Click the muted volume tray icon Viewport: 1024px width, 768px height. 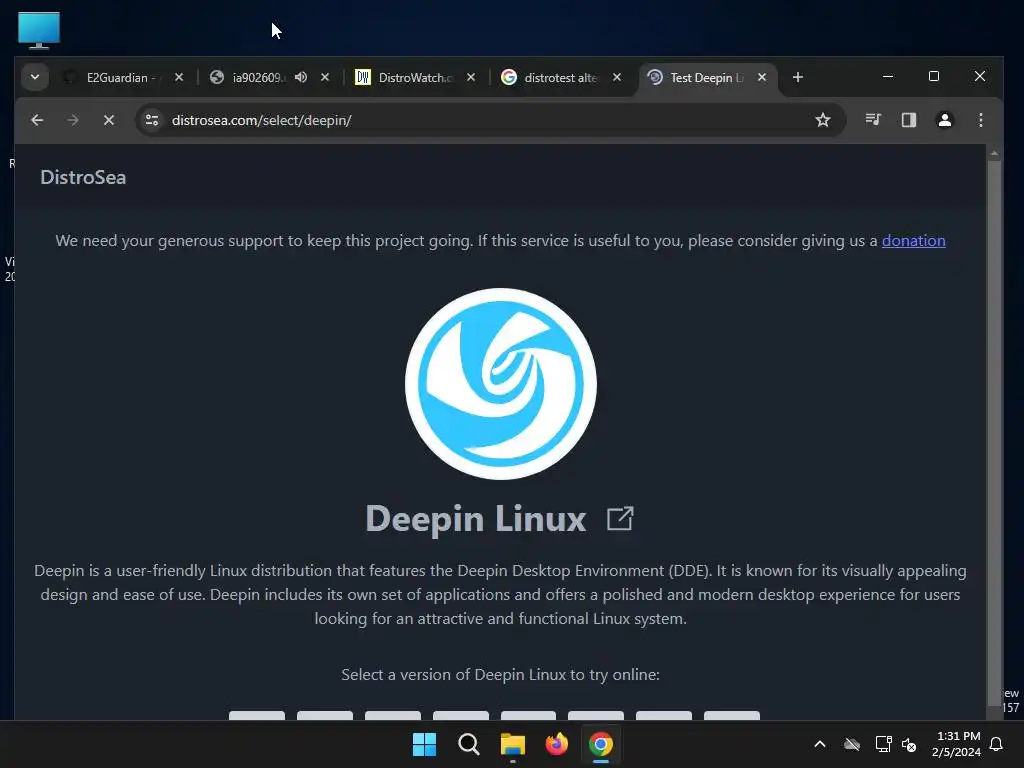click(x=909, y=744)
